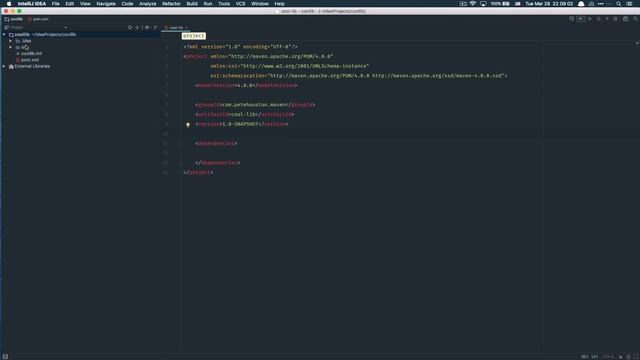640x360 pixels.
Task: Expand the .idea folder
Action: 11,41
